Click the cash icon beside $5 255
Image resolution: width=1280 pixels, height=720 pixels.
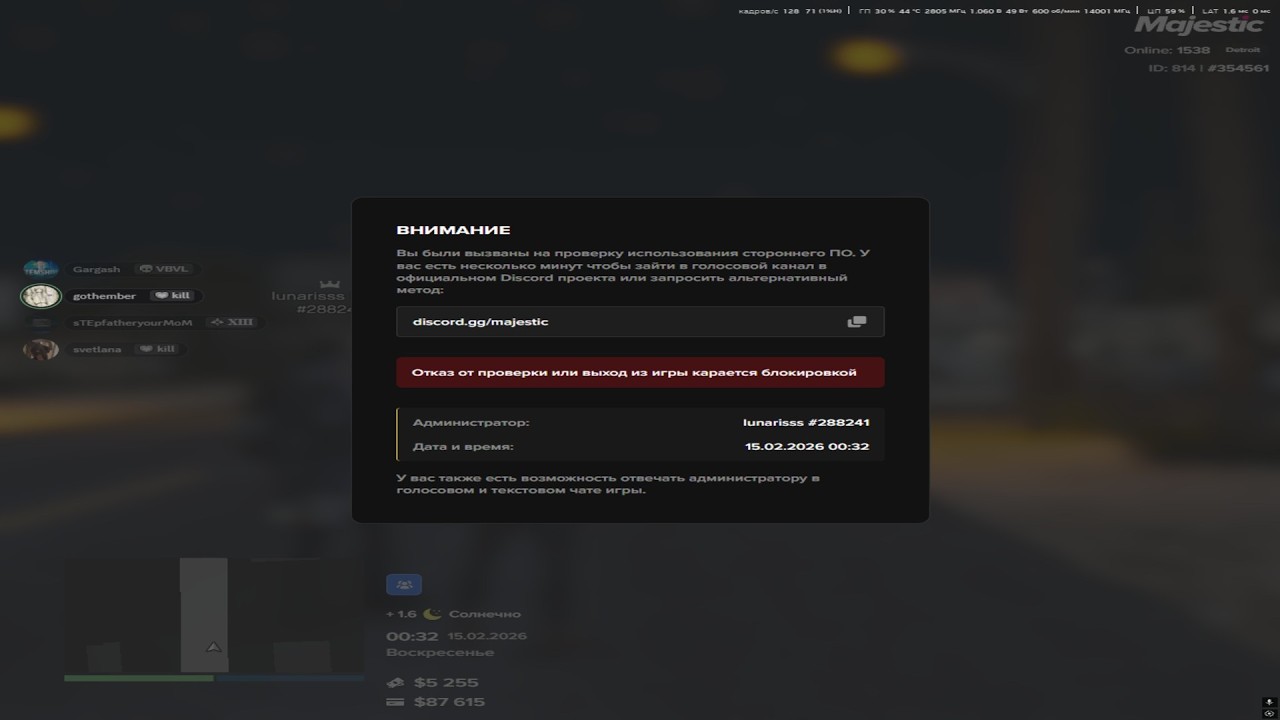(395, 683)
